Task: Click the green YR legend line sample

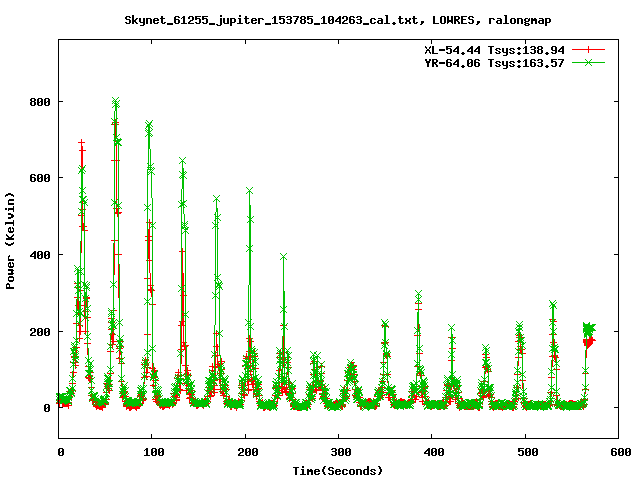Action: tap(588, 63)
